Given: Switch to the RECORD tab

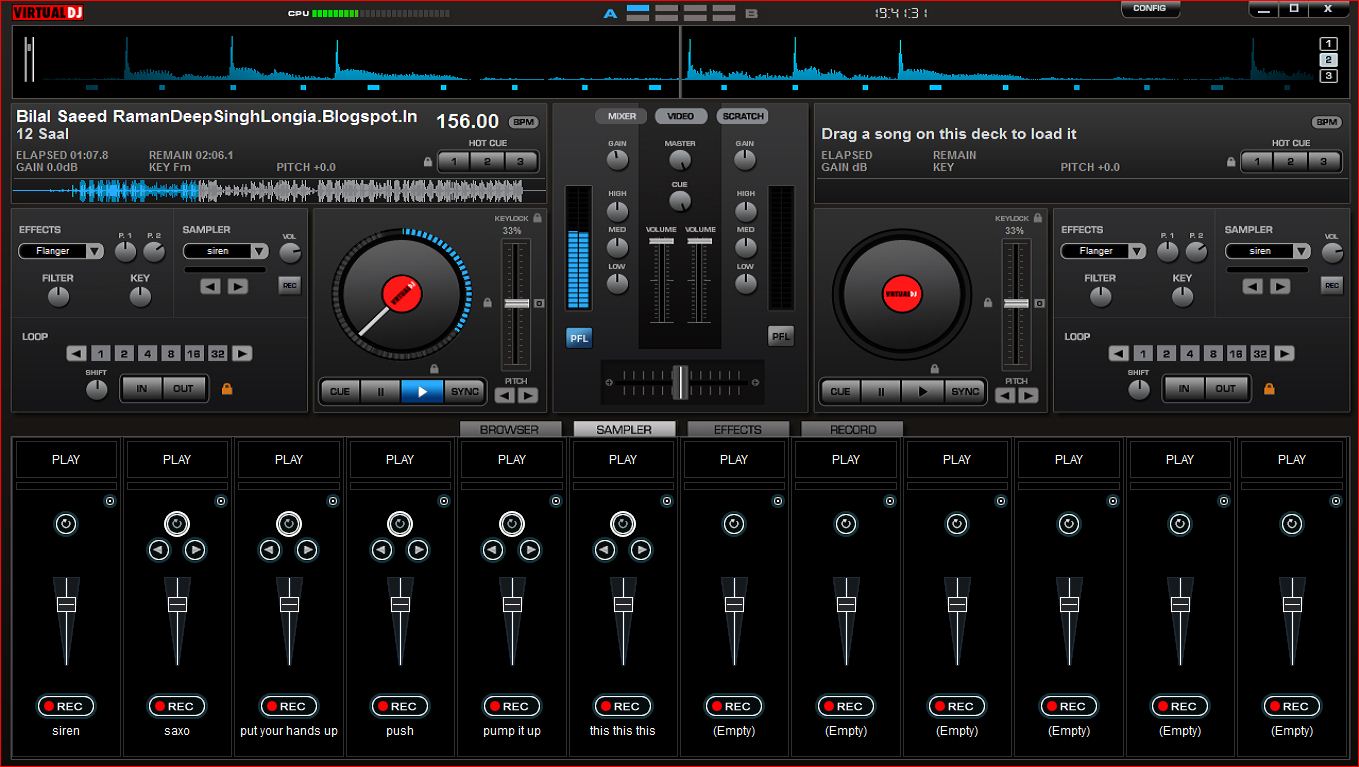Looking at the screenshot, I should (x=853, y=429).
